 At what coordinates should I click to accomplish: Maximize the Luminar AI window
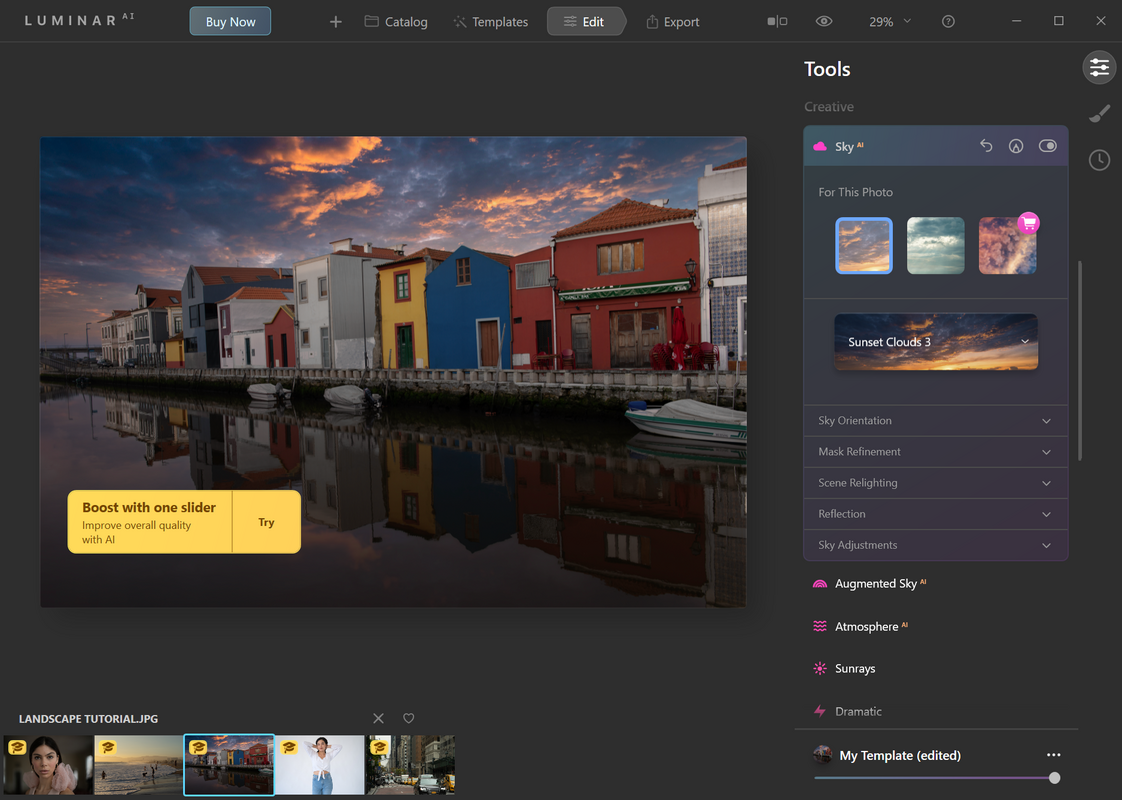1058,21
